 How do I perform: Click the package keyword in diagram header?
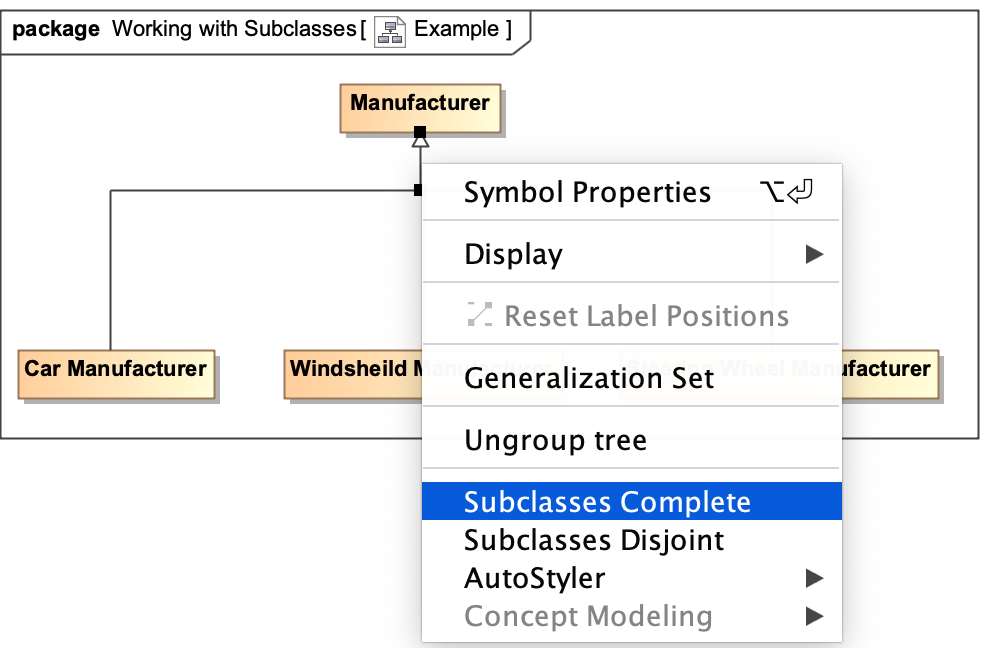56,28
